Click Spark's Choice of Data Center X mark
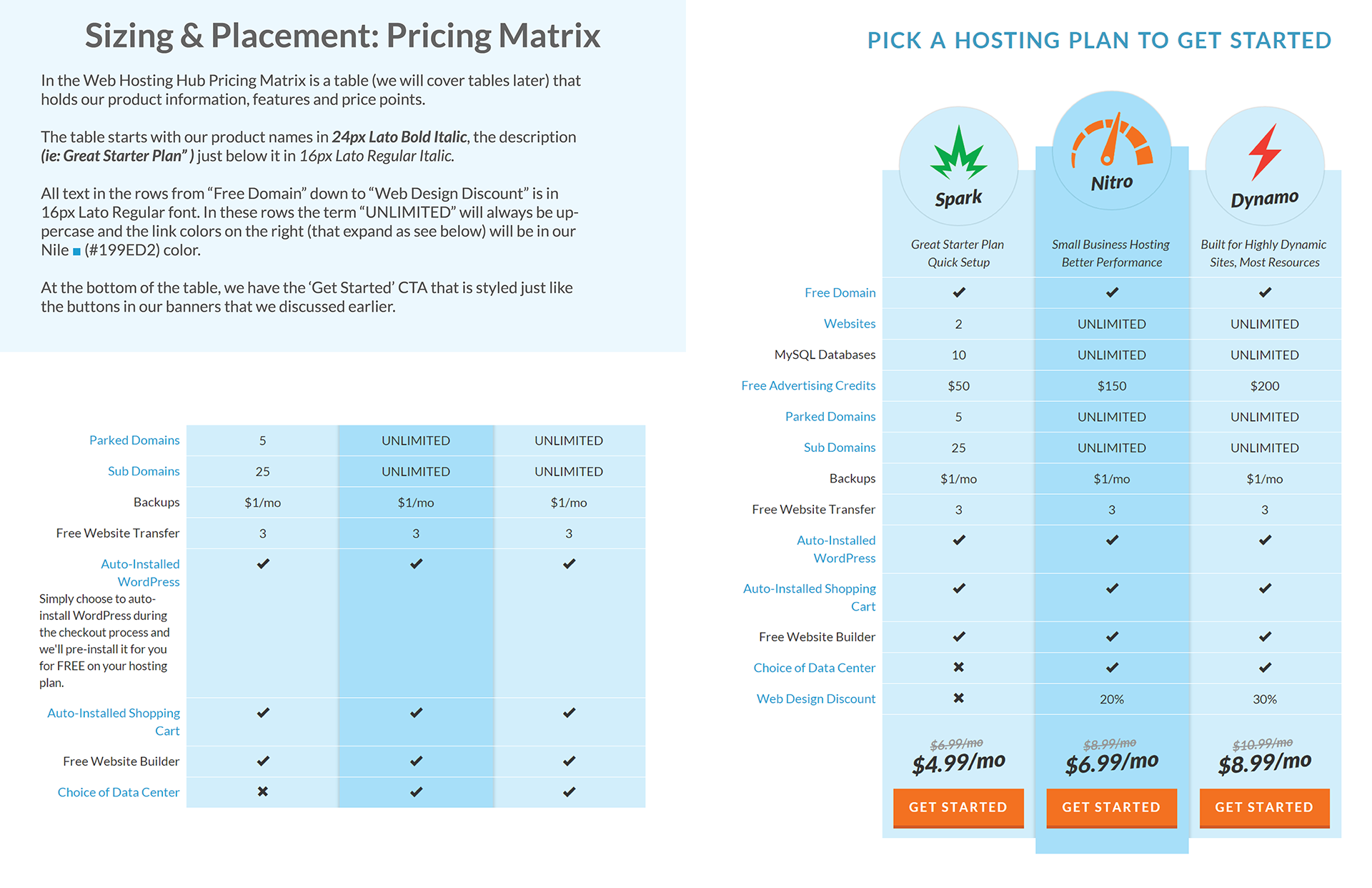This screenshot has height=888, width=1372. coord(959,667)
